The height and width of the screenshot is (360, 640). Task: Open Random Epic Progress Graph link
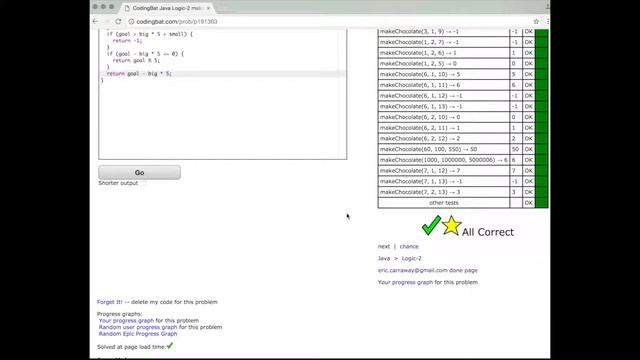[138, 334]
